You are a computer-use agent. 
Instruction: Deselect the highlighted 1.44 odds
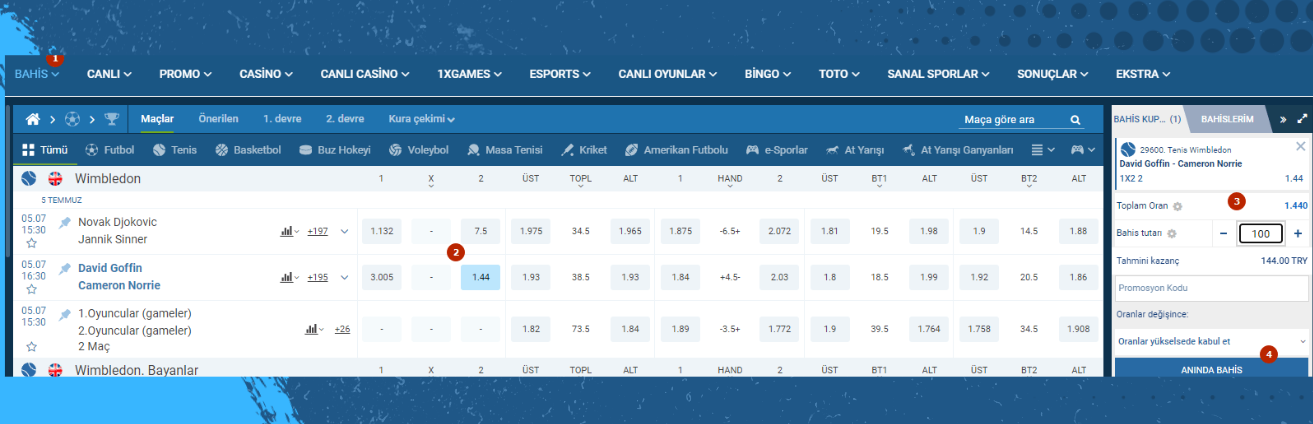(481, 277)
